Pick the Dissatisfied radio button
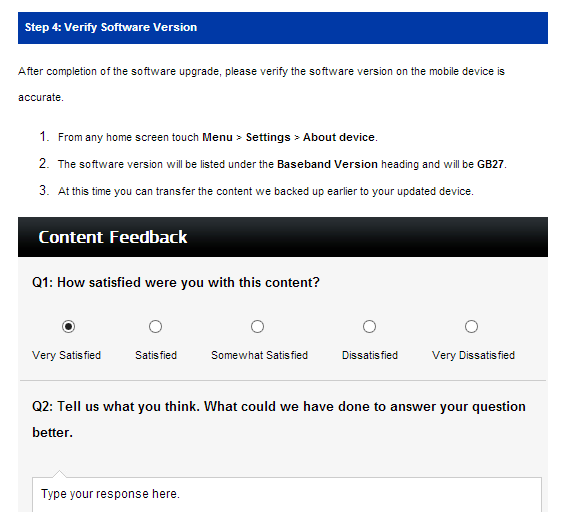The width and height of the screenshot is (567, 512). click(369, 327)
